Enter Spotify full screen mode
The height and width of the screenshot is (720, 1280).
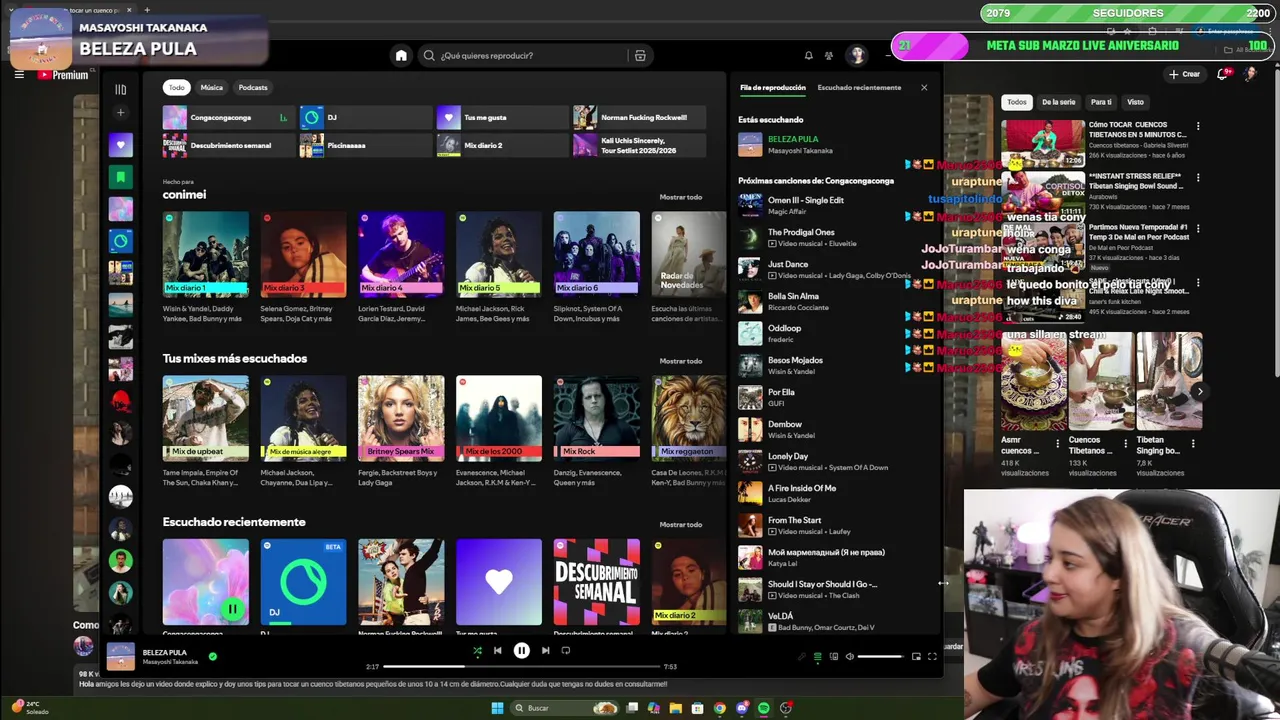coord(932,657)
